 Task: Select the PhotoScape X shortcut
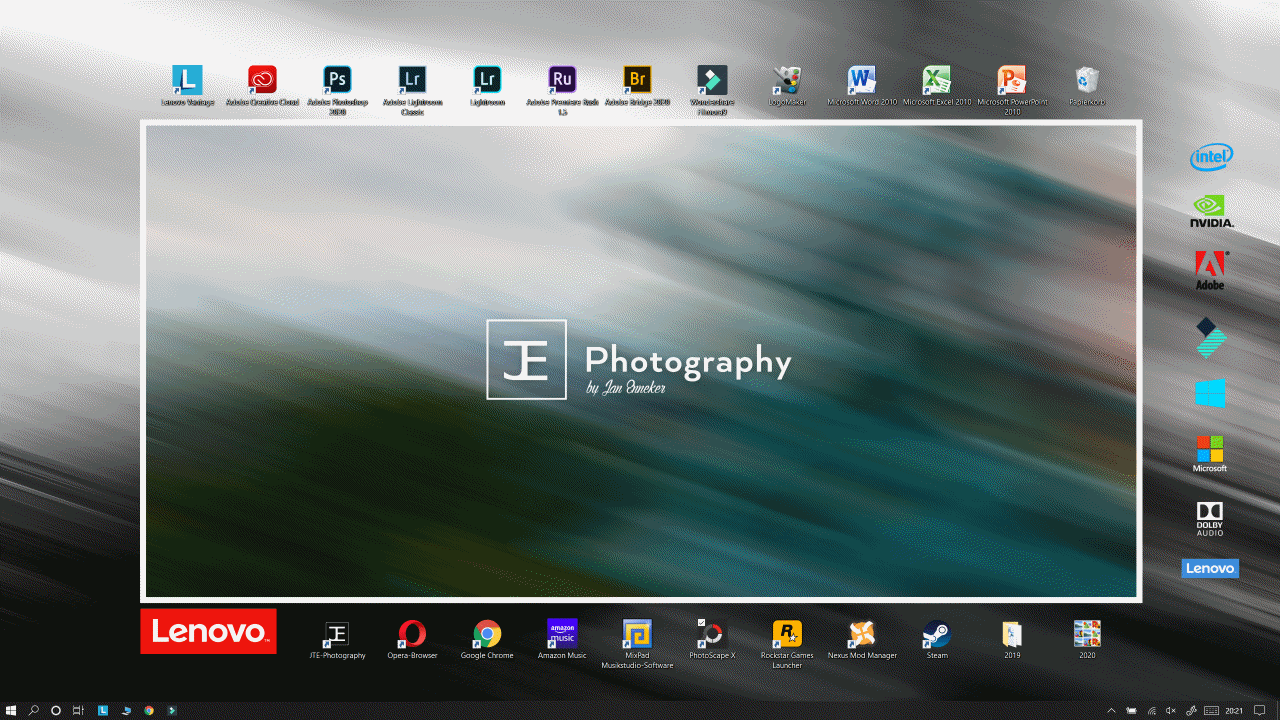click(x=712, y=640)
